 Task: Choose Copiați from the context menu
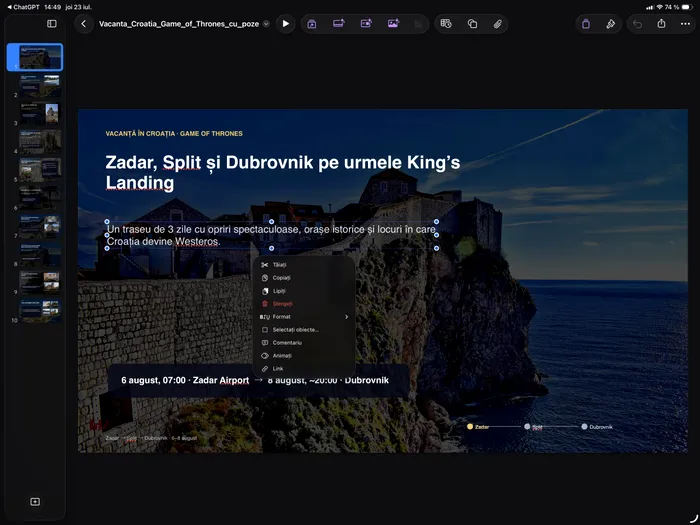click(304, 278)
